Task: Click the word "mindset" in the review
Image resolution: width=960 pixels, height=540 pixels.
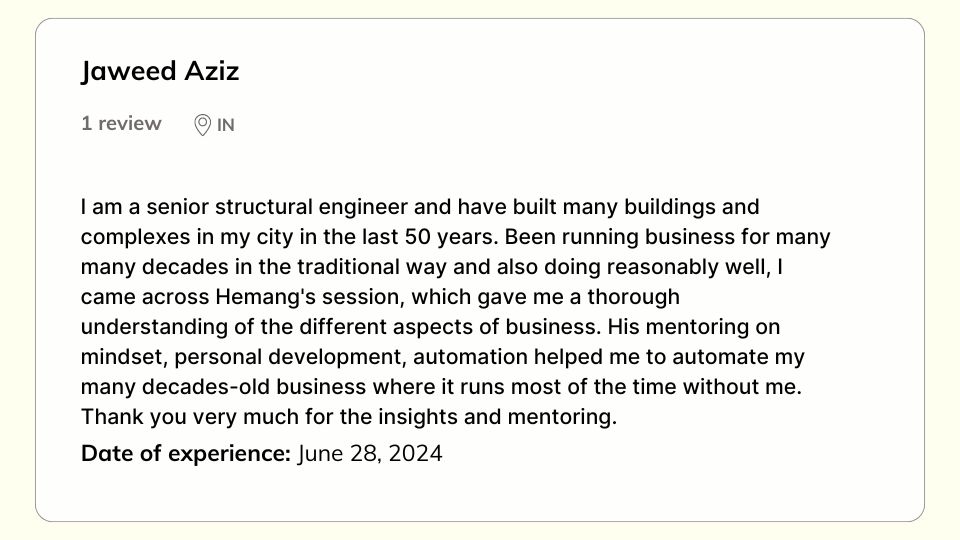Action: [116, 357]
